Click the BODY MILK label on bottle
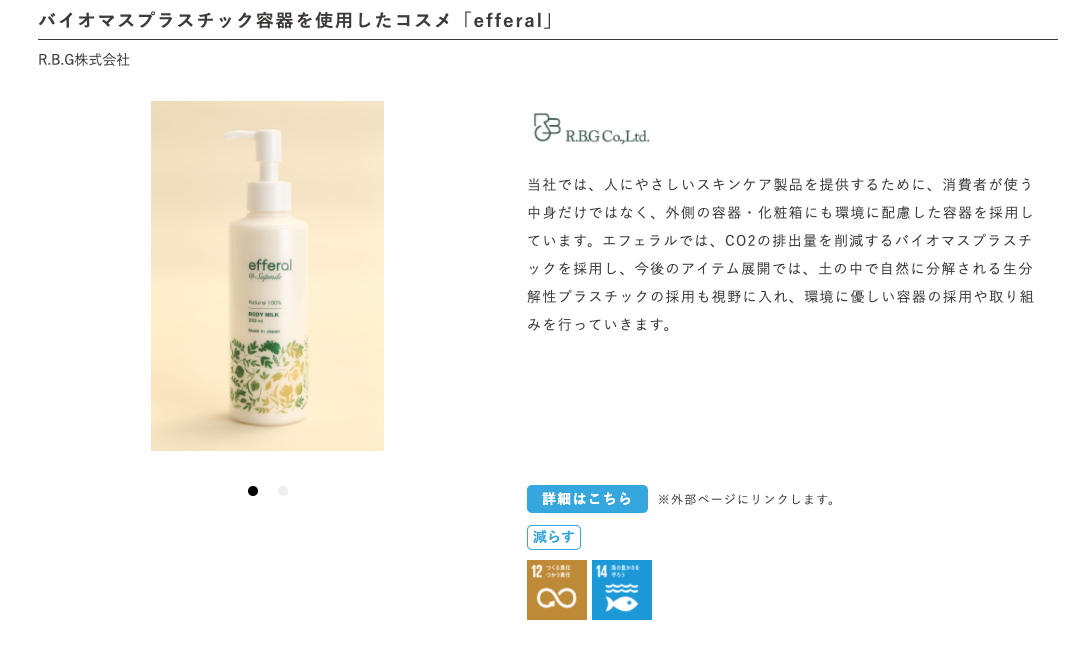Screen dimensions: 1092x666 (263, 315)
